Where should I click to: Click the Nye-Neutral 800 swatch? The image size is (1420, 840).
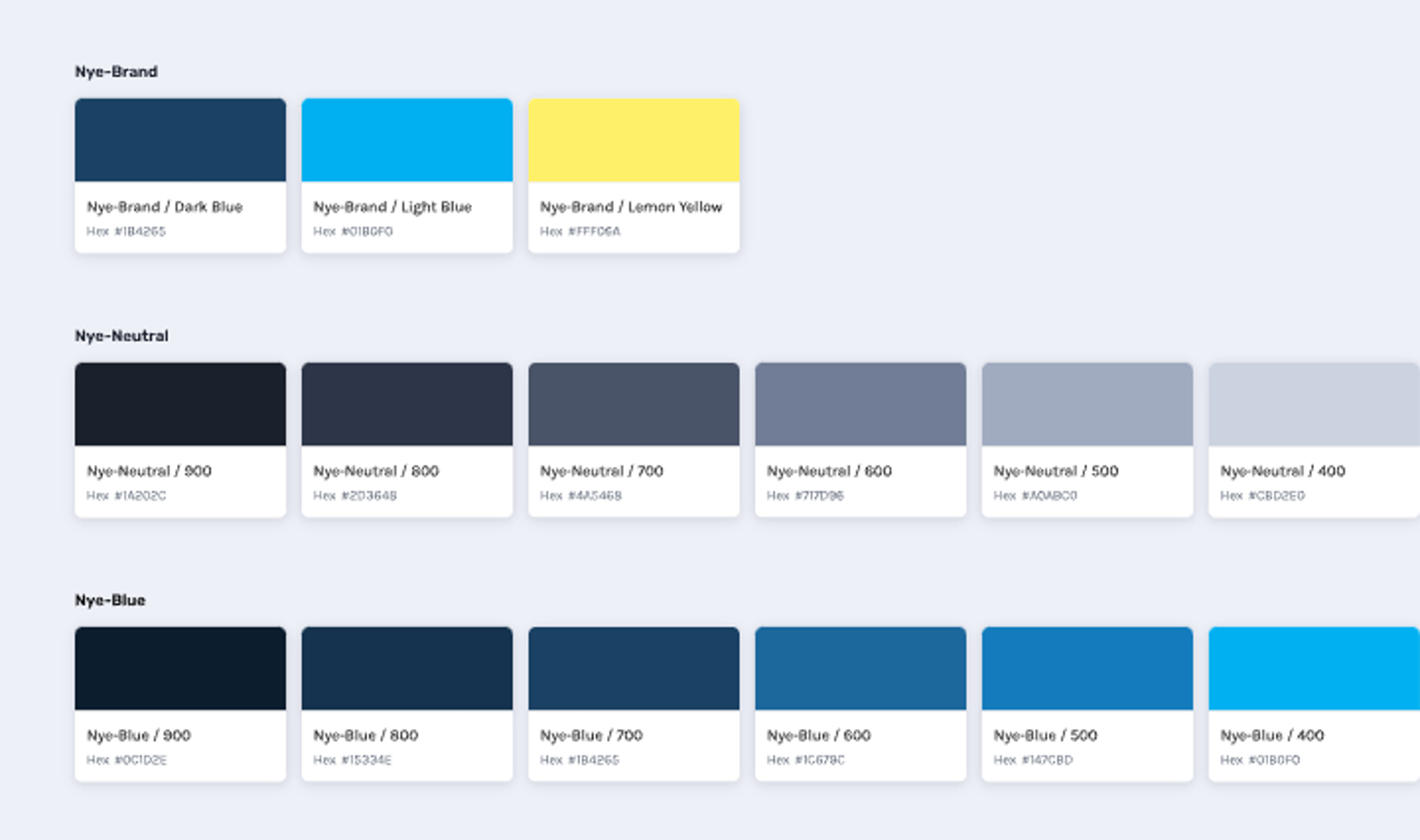(407, 404)
